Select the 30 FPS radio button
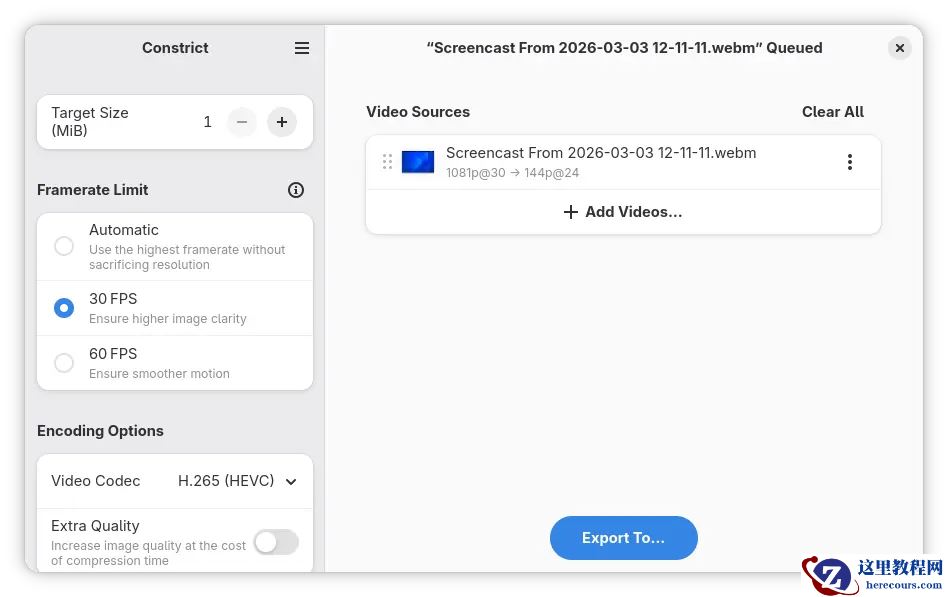This screenshot has width=948, height=597. click(x=64, y=308)
